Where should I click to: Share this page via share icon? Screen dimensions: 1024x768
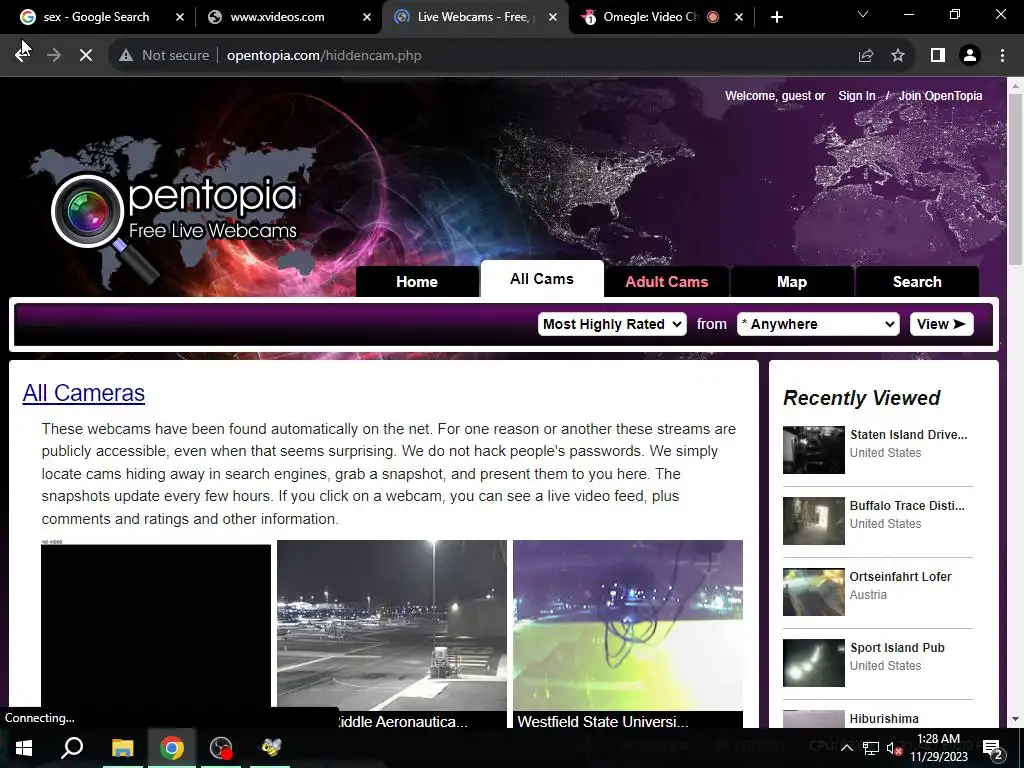(x=866, y=56)
